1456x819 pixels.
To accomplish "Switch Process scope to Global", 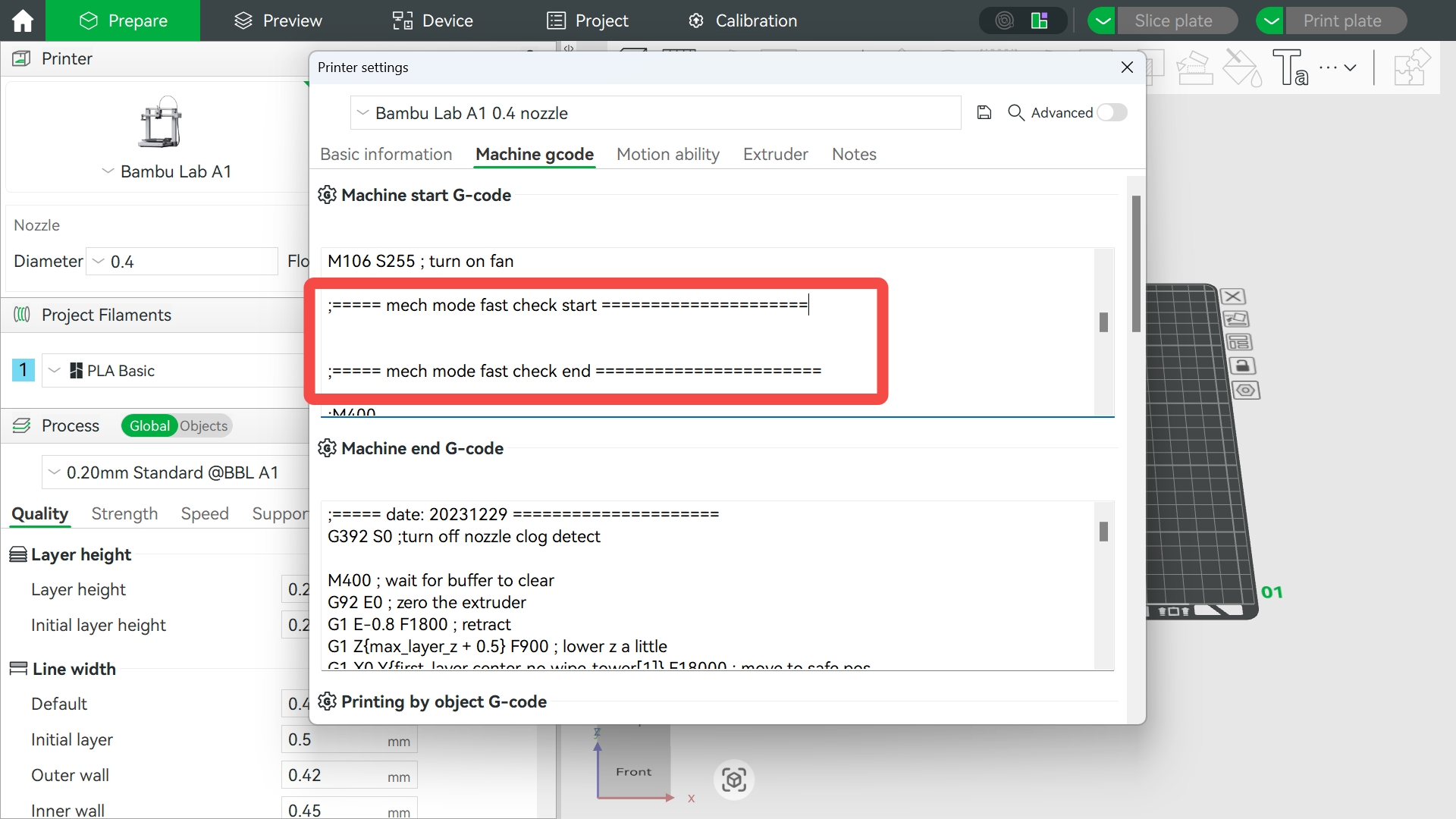I will [149, 426].
